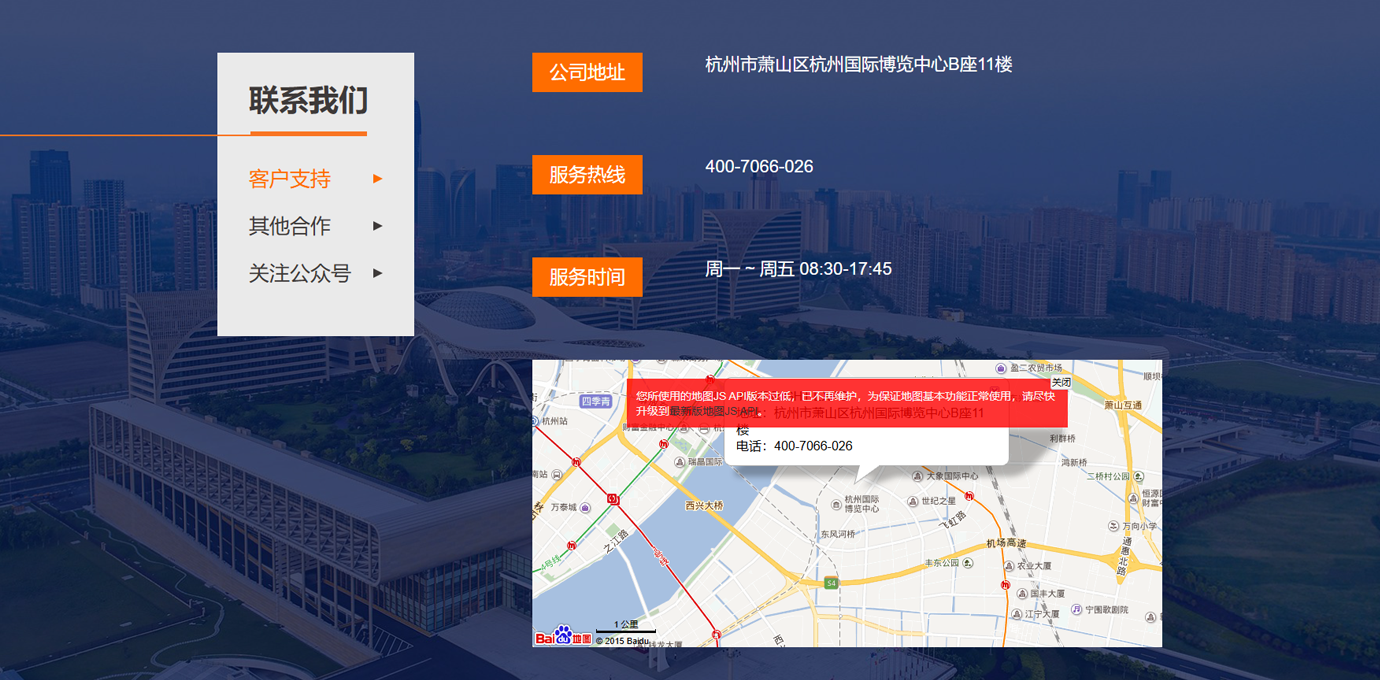Click the 机场高速 road label
This screenshot has height=680, width=1380.
(x=1006, y=543)
